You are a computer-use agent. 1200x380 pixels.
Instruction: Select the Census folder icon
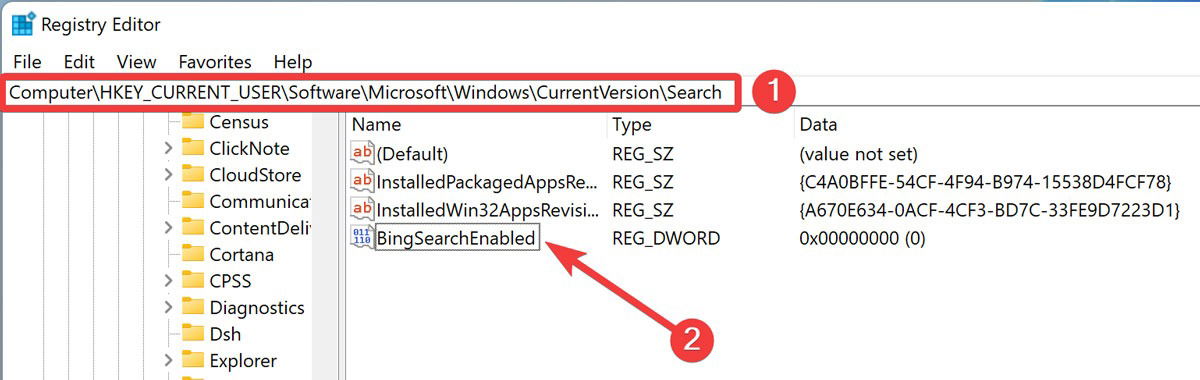[193, 122]
